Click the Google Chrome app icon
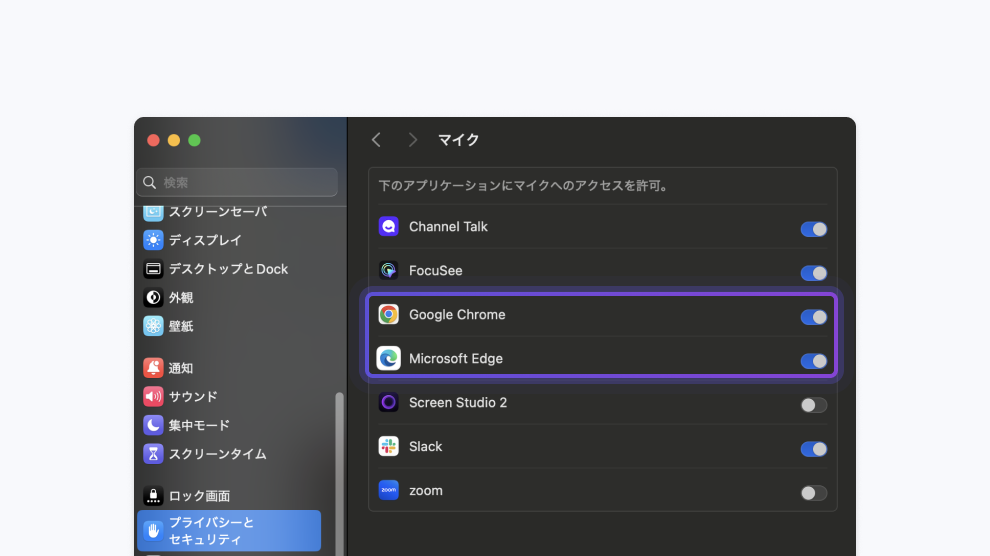 coord(389,315)
